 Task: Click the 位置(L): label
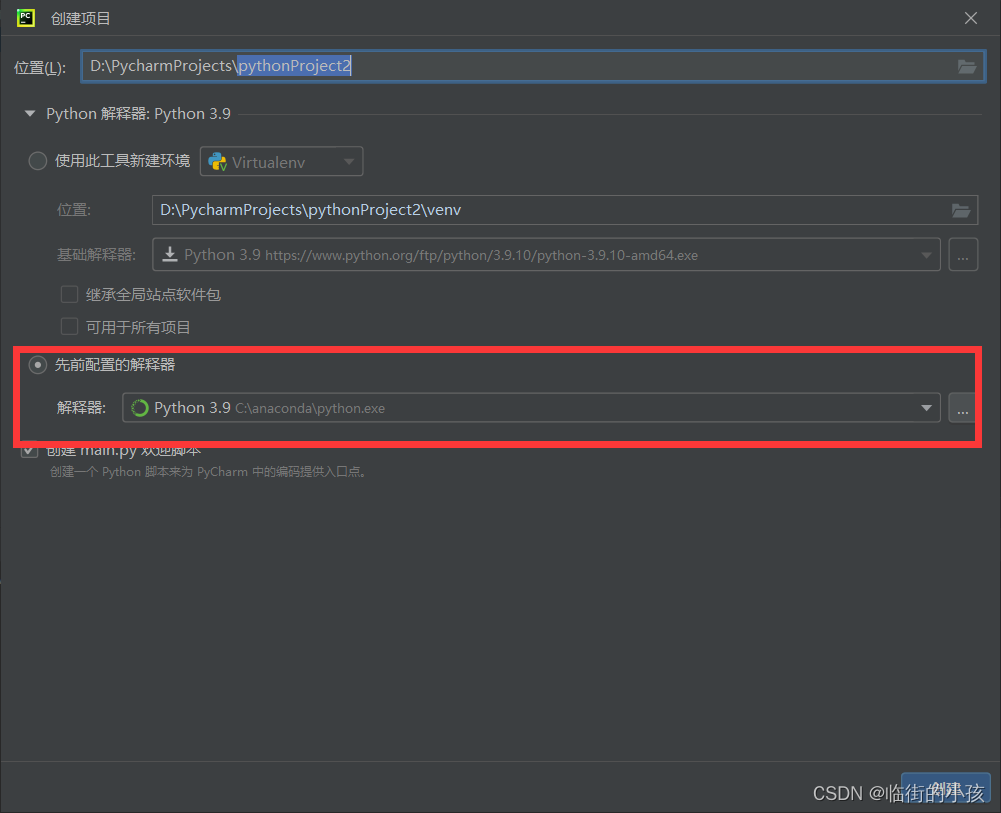pos(40,67)
